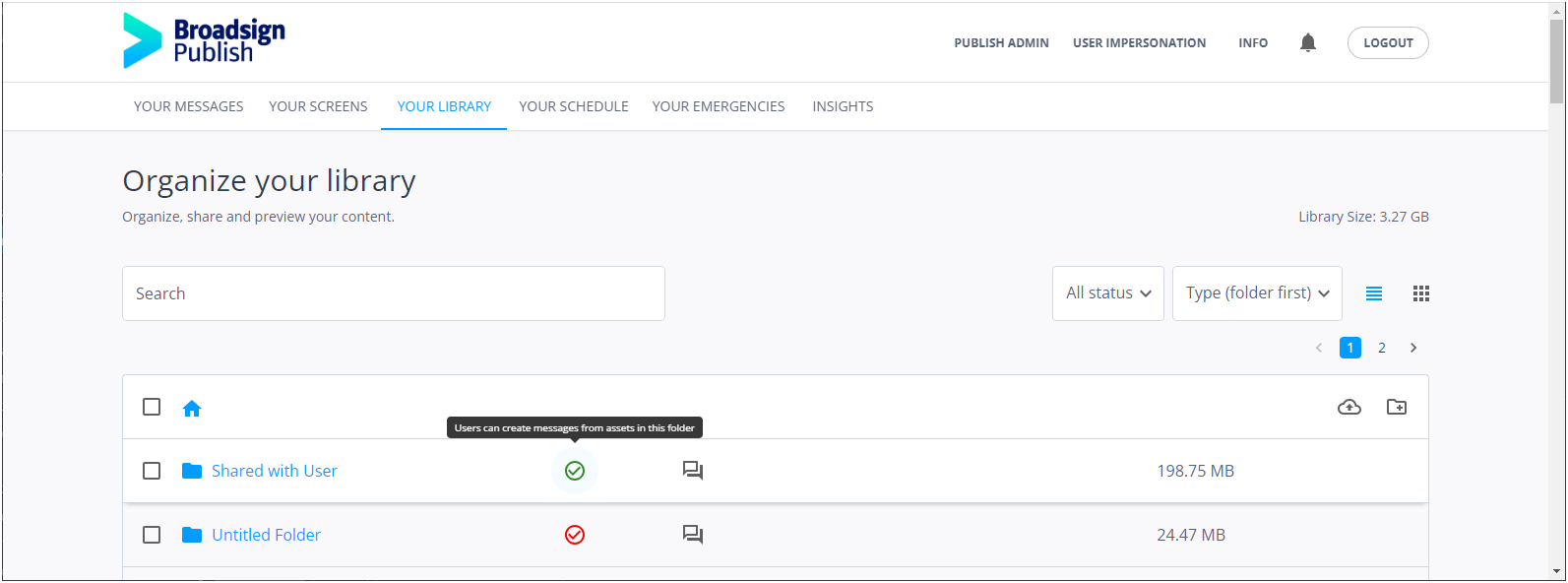Click the folder icon beside Untitled Folder
The width and height of the screenshot is (1568, 583).
(x=192, y=535)
